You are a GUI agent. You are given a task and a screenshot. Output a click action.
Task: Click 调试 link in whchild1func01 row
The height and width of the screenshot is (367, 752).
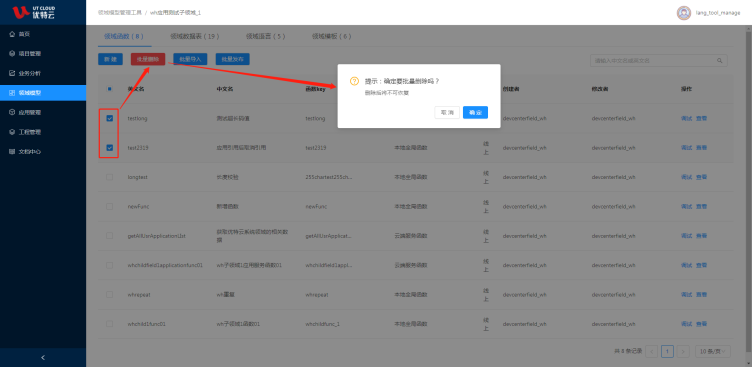686,324
